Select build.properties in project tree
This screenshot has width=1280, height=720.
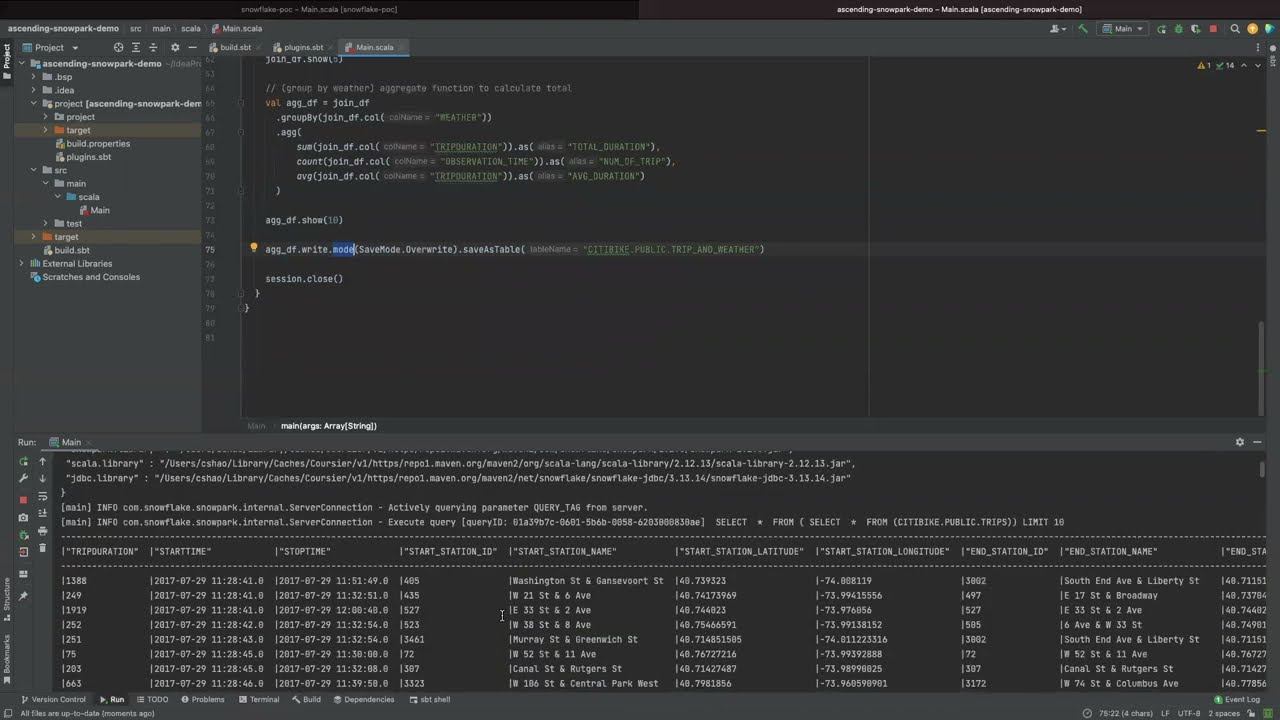(x=92, y=143)
